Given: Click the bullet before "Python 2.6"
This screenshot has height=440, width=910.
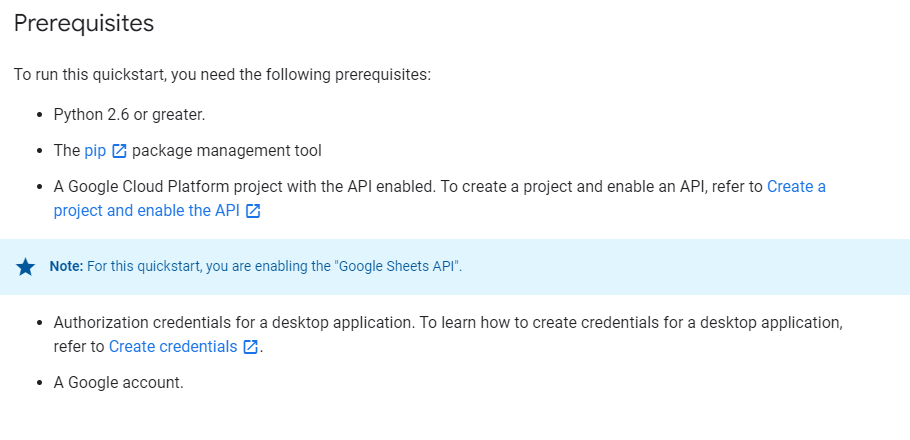Looking at the screenshot, I should pyautogui.click(x=38, y=115).
